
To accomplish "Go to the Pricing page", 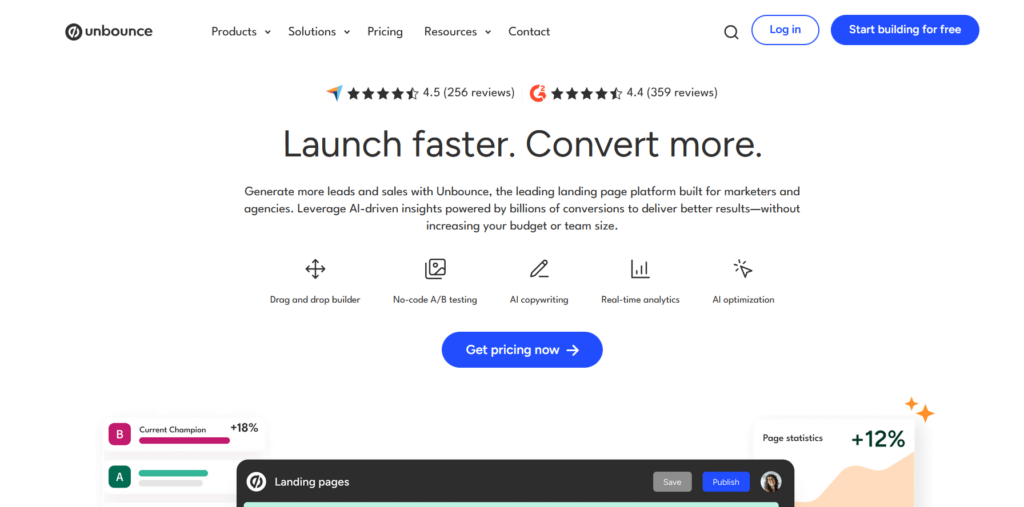I will [385, 32].
